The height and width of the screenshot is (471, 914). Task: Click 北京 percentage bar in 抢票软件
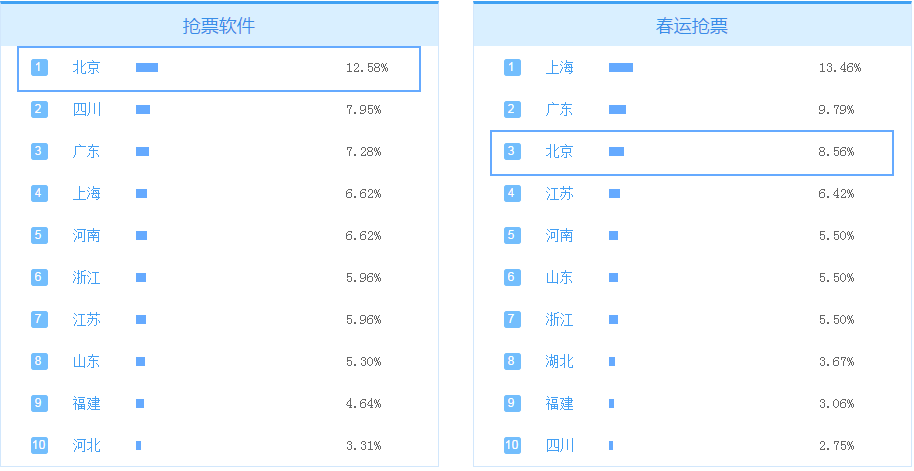(x=147, y=68)
